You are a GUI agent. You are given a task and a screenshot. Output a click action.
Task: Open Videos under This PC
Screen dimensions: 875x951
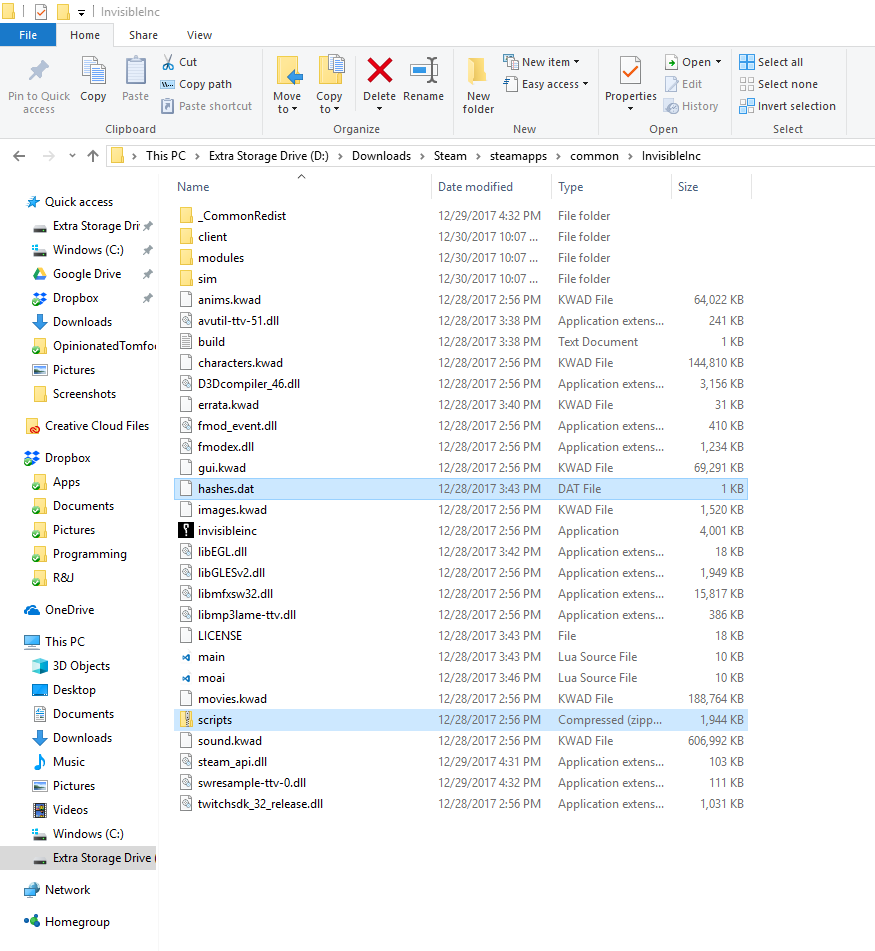(x=70, y=810)
